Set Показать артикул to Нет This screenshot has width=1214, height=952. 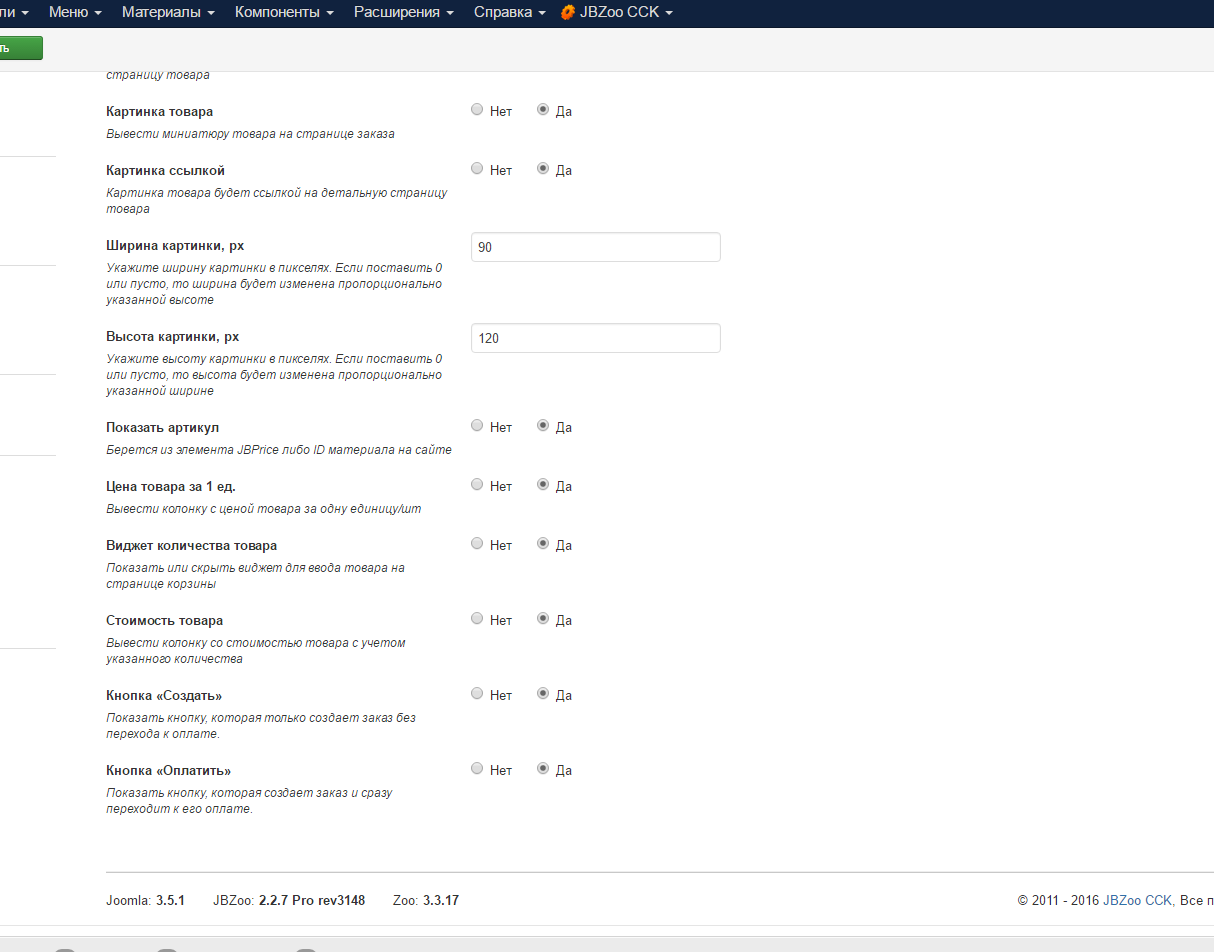pos(477,426)
